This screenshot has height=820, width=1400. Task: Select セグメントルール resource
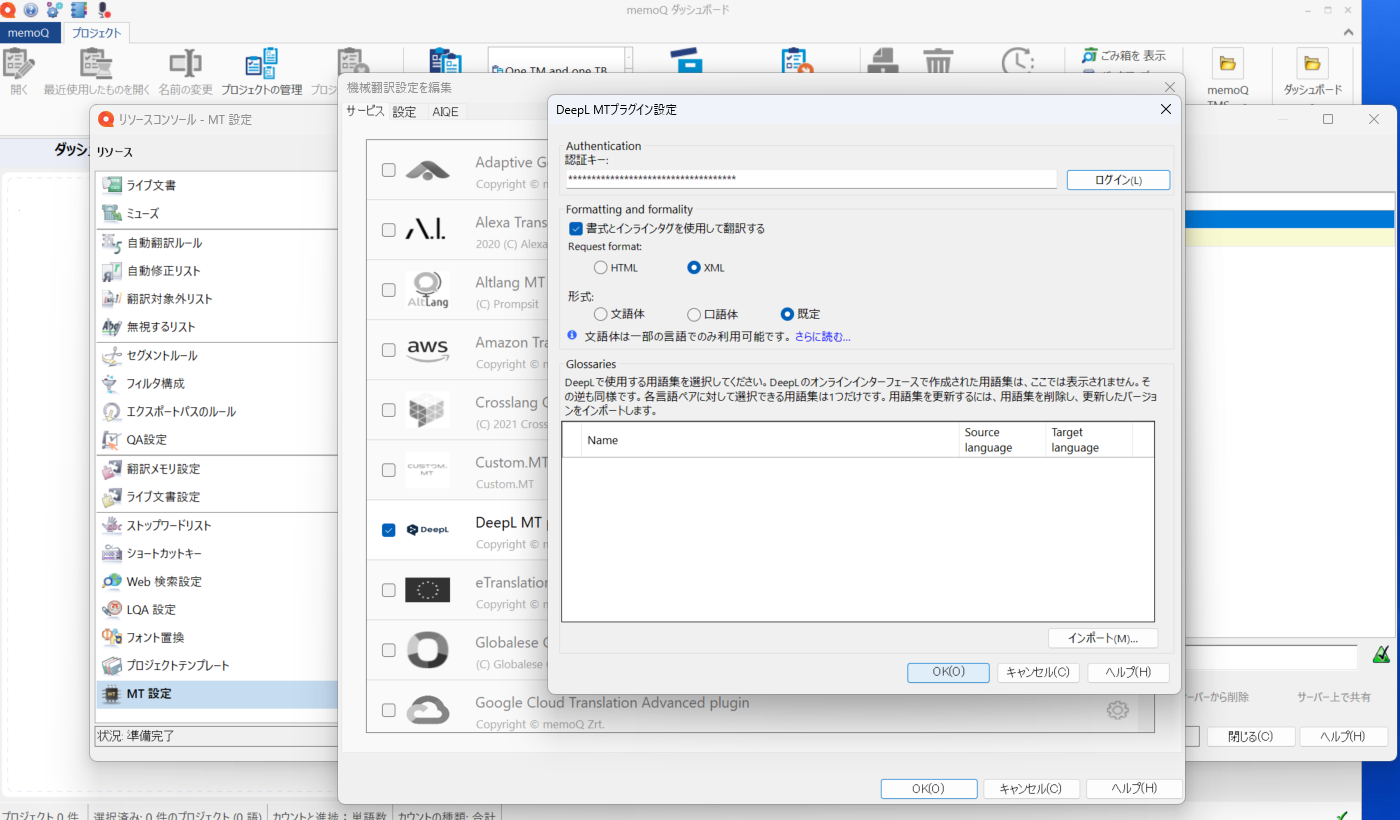coord(217,356)
